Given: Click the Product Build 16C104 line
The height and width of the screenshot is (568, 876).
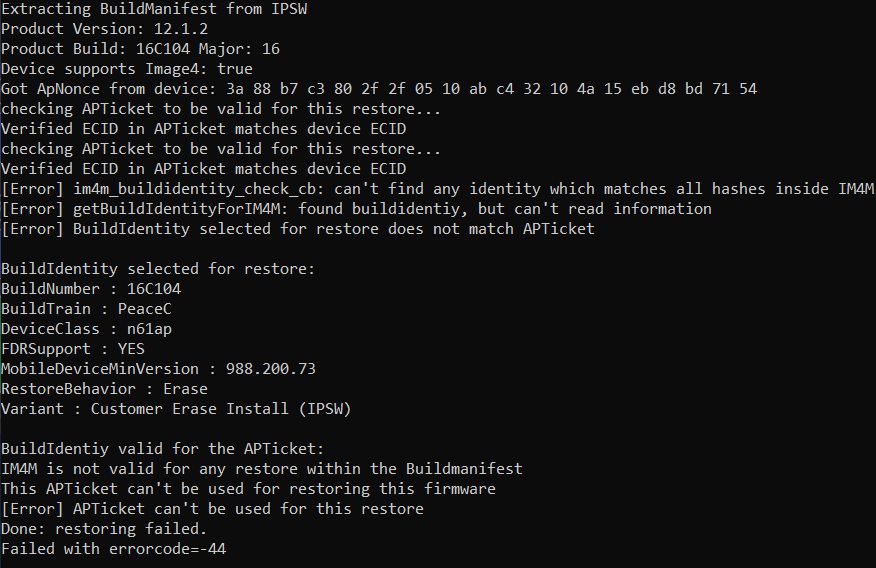Looking at the screenshot, I should [x=140, y=49].
